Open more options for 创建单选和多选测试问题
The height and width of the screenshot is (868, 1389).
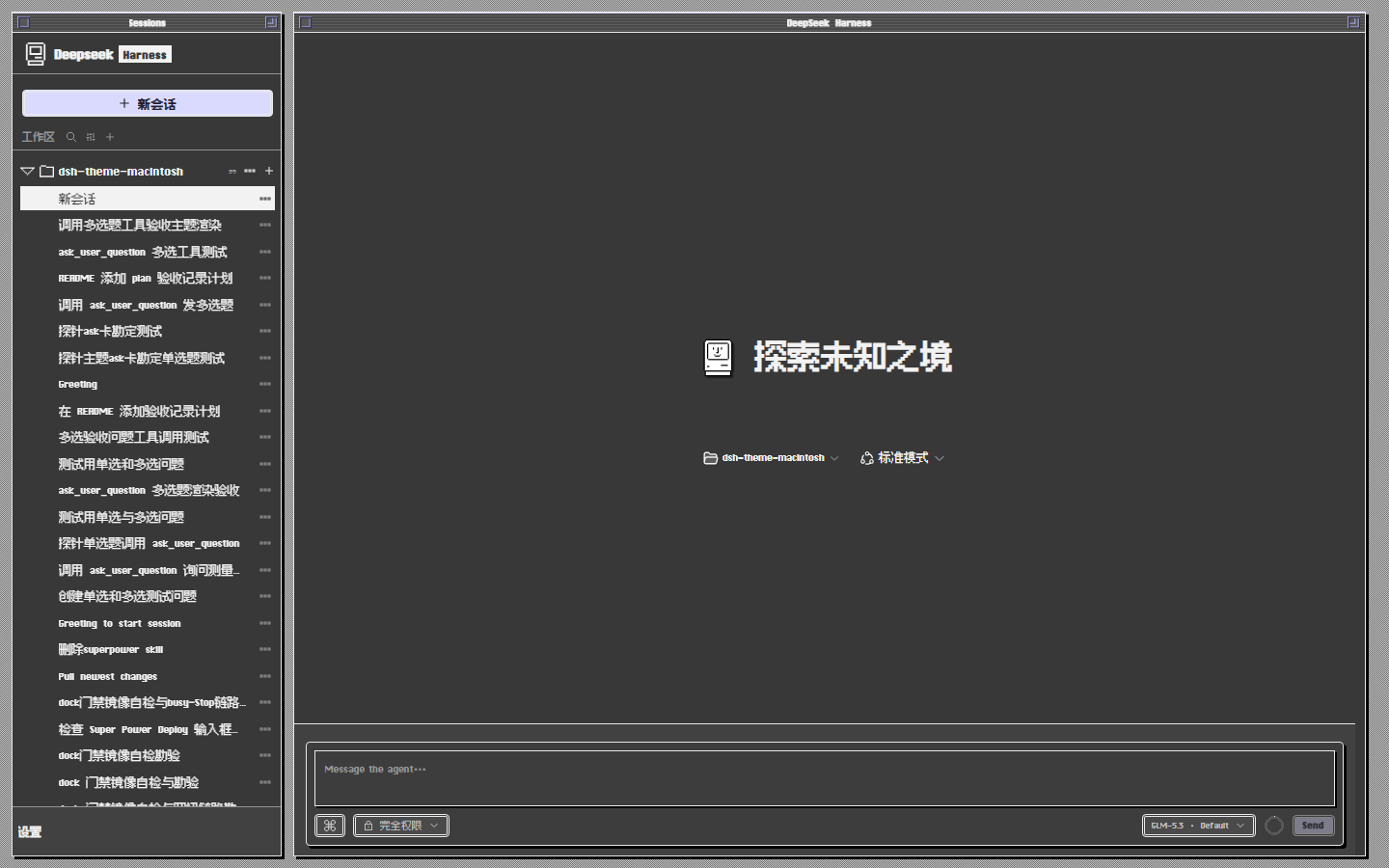coord(265,596)
